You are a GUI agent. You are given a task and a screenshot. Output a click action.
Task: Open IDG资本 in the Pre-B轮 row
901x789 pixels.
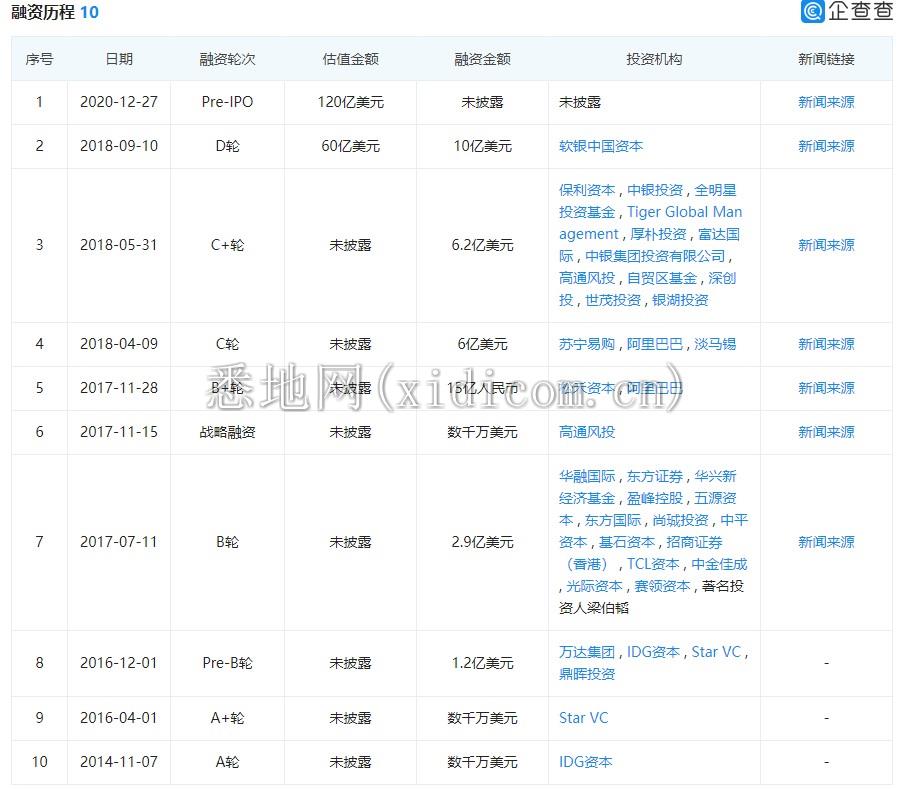pyautogui.click(x=653, y=652)
